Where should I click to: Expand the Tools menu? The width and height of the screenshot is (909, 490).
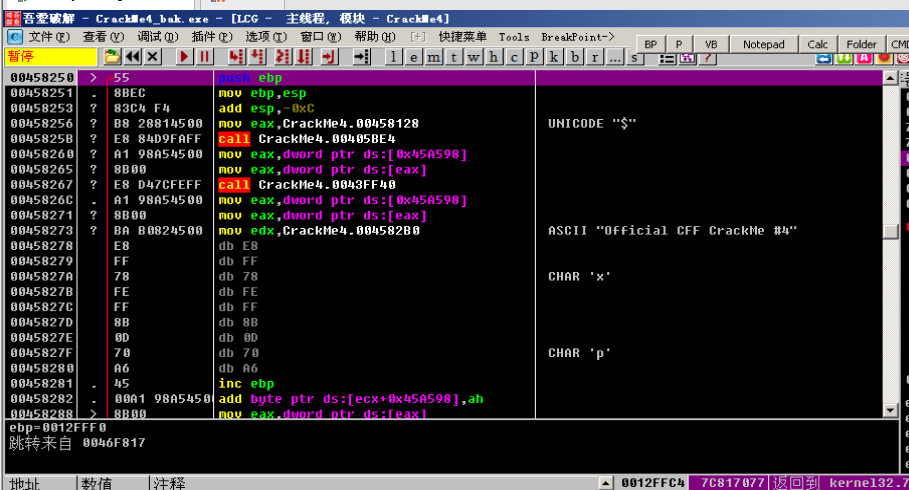tap(514, 37)
